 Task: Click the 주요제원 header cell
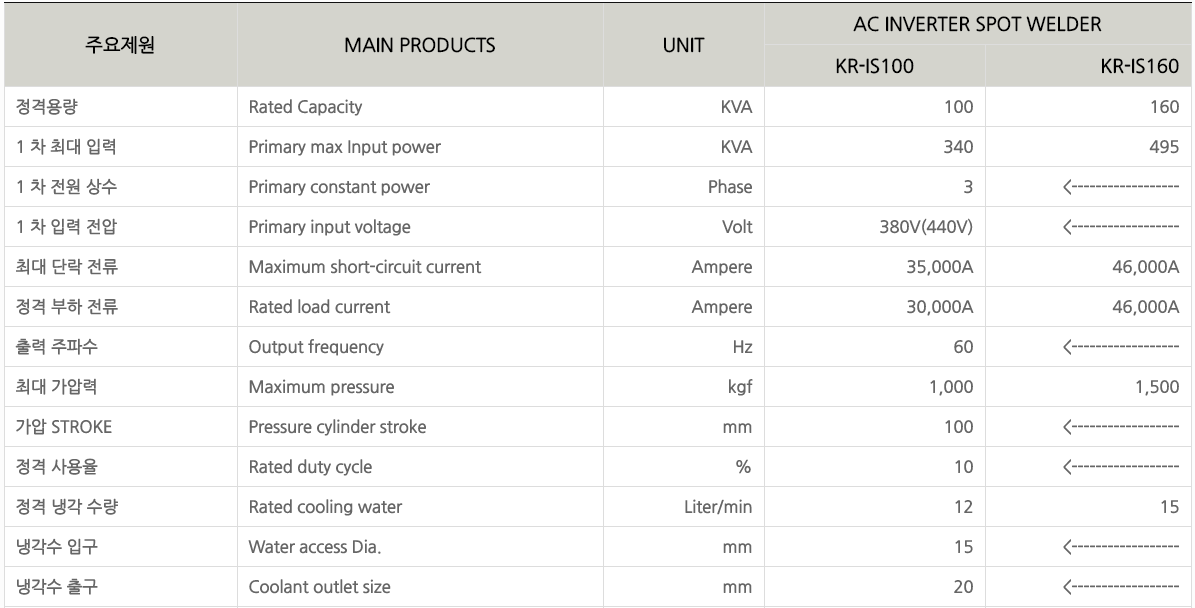[120, 45]
